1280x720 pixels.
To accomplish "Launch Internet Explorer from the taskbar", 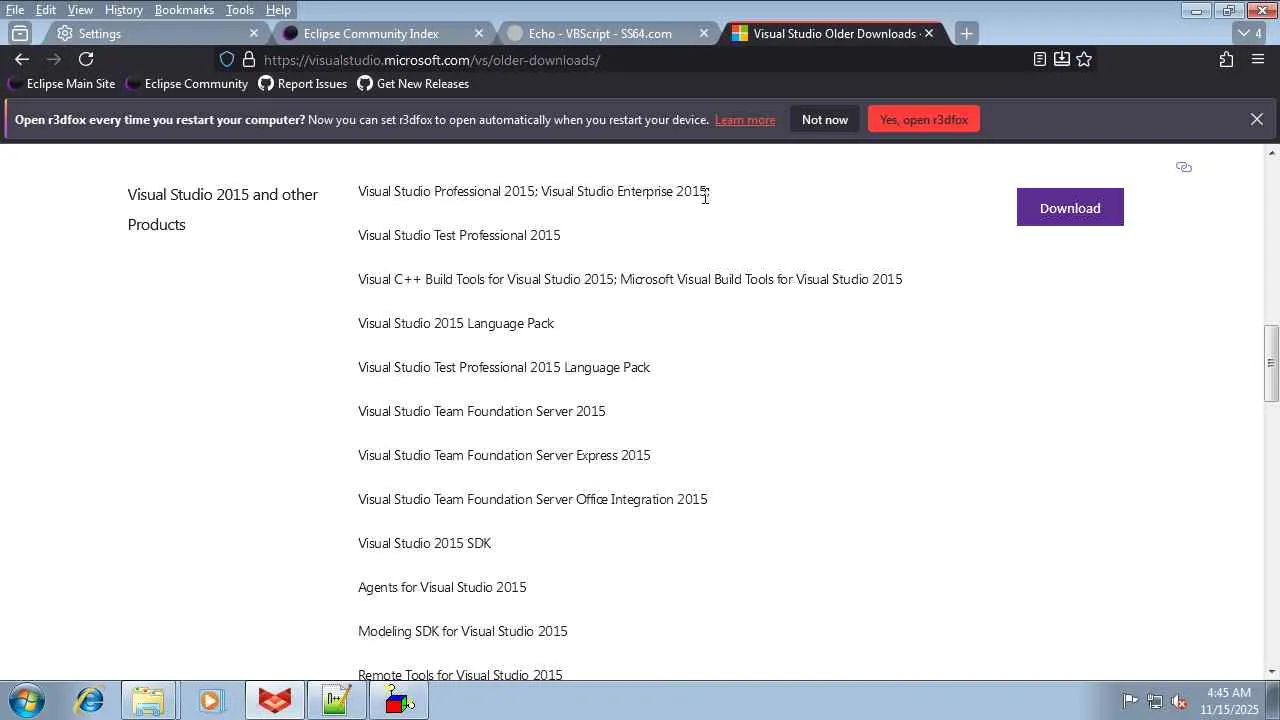I will tap(90, 701).
